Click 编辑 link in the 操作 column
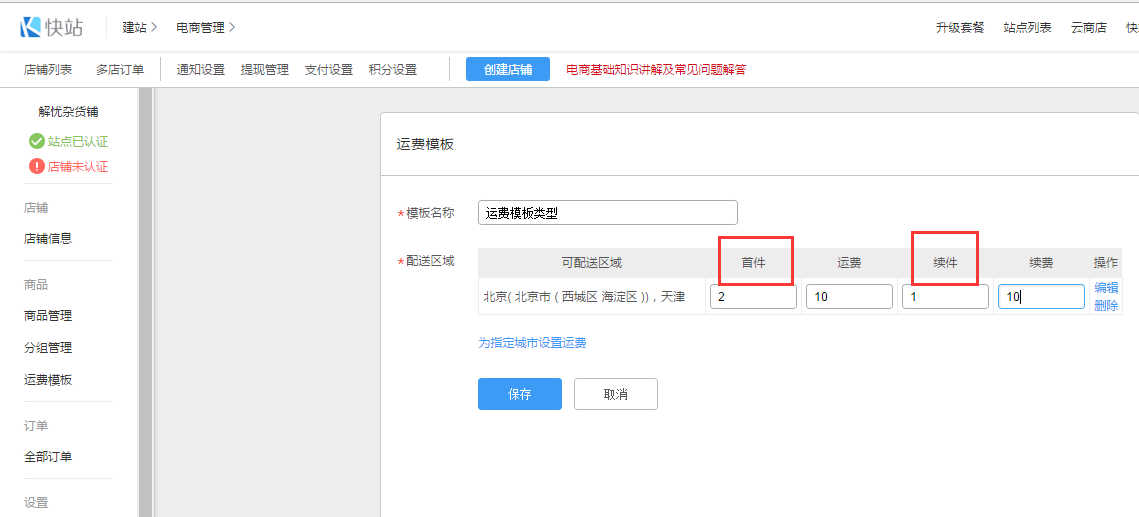The height and width of the screenshot is (517, 1139). tap(1106, 288)
